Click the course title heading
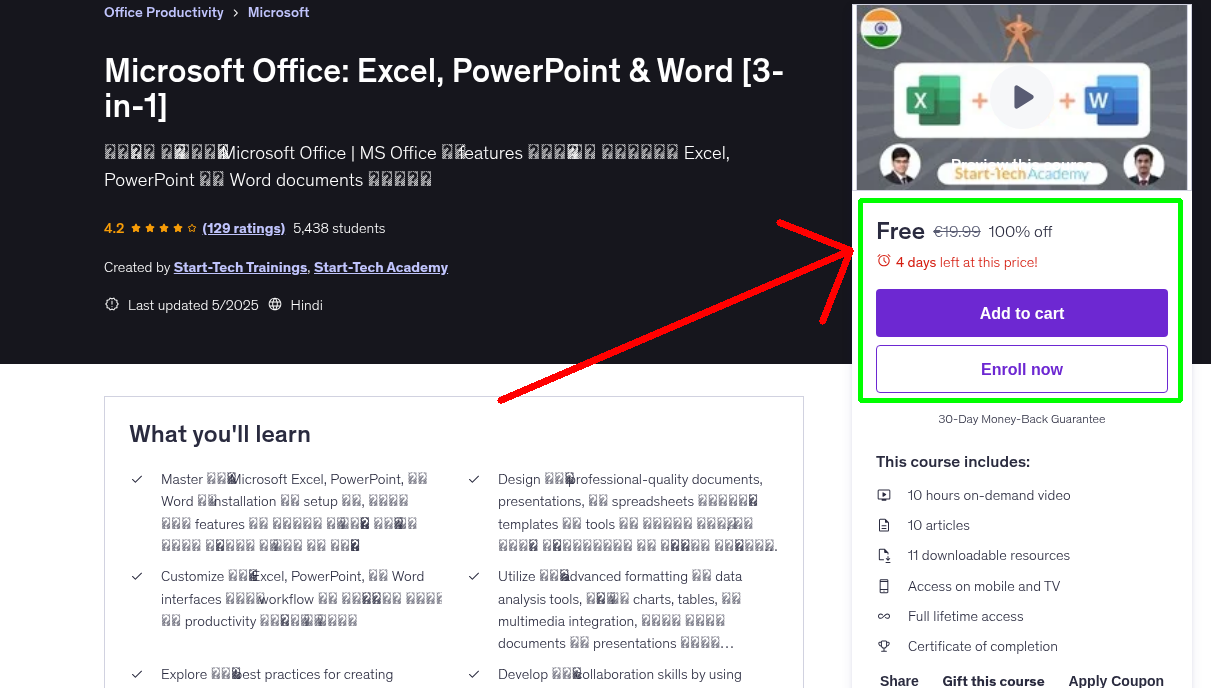 pos(444,87)
